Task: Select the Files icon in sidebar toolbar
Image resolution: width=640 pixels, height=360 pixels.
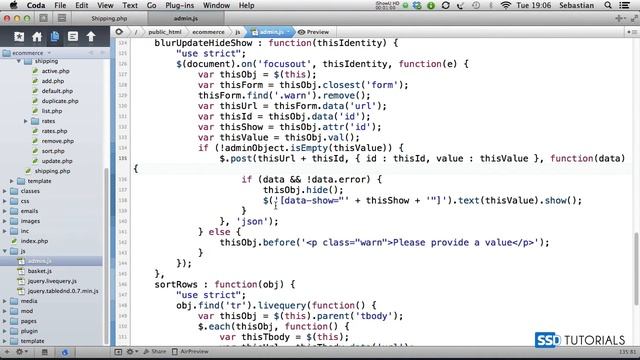Action: (55, 37)
